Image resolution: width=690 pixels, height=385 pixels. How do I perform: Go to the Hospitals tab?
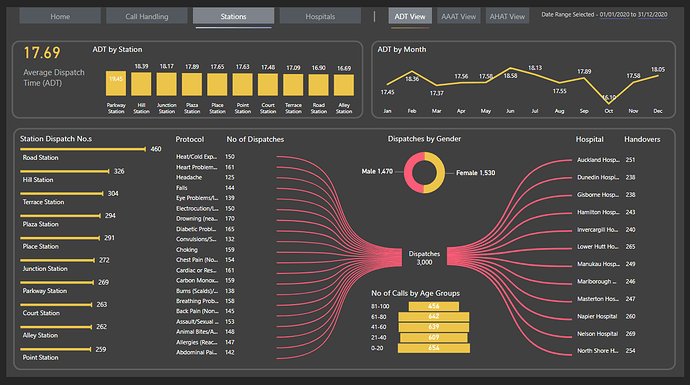(320, 16)
